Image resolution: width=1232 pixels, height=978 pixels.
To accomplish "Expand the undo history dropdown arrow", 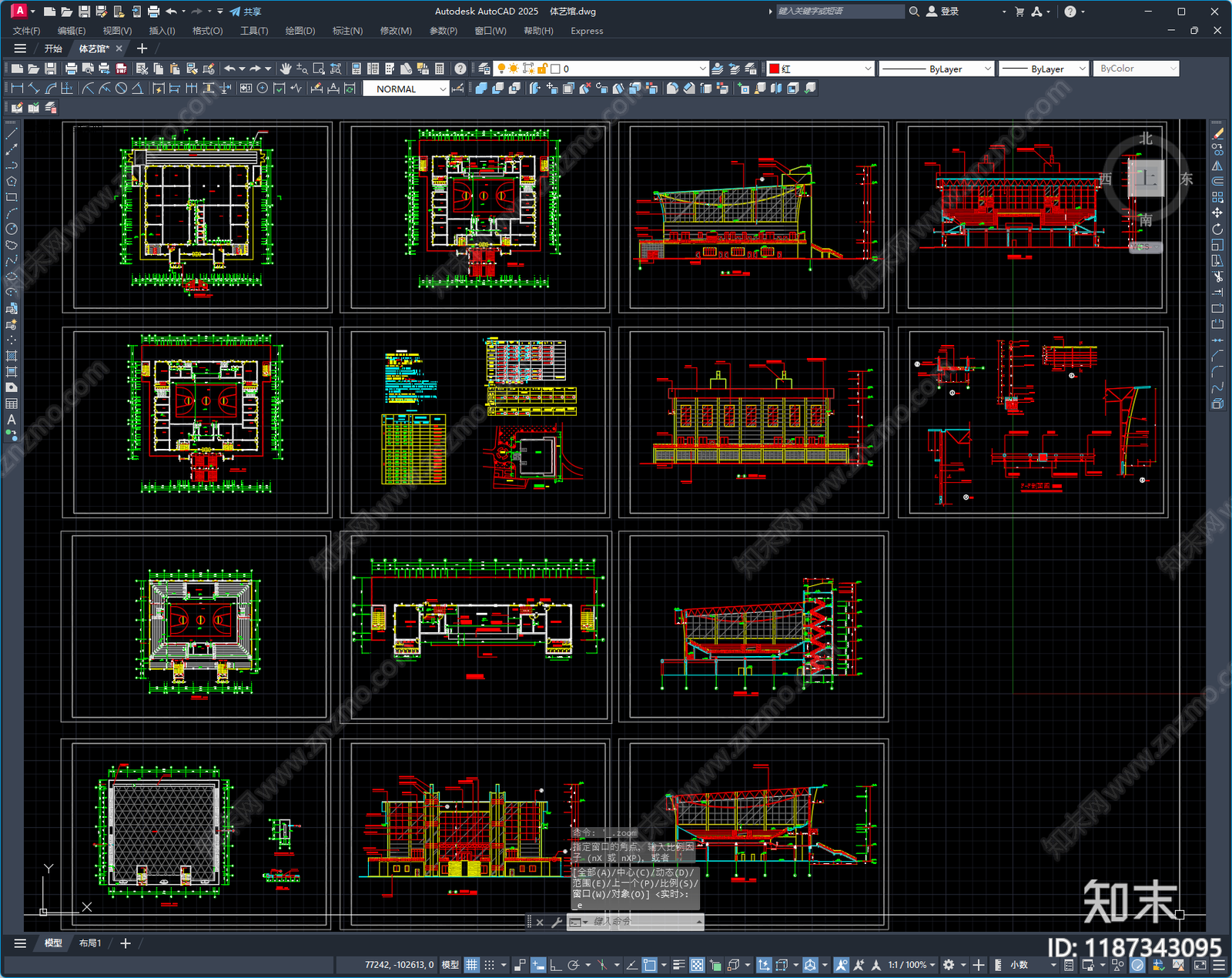I will pos(242,69).
